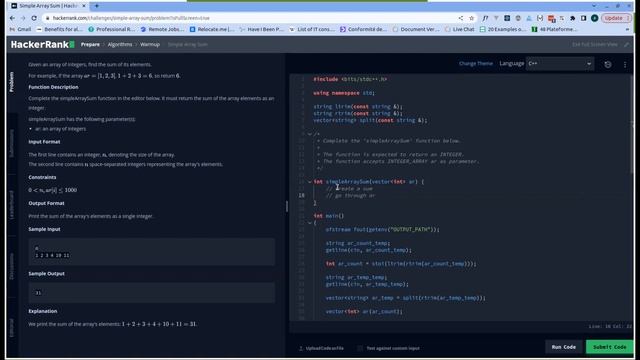Open the Have I Been P... bookmark
Image resolution: width=640 pixels, height=360 pixels.
[261, 29]
